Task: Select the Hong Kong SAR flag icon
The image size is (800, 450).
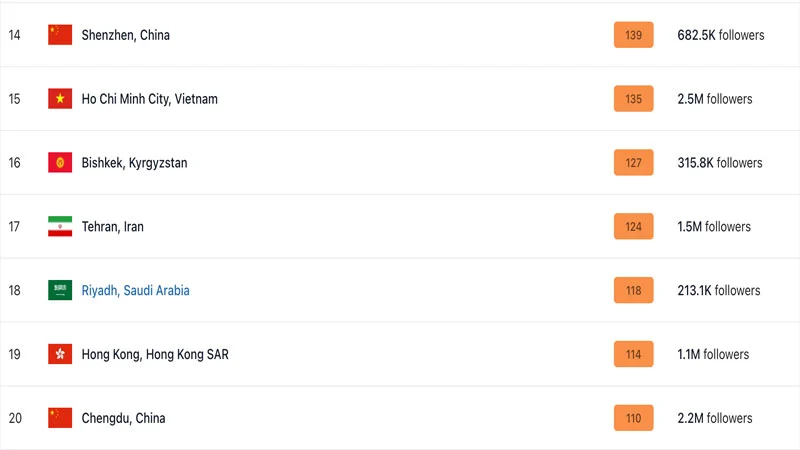Action: coord(60,354)
